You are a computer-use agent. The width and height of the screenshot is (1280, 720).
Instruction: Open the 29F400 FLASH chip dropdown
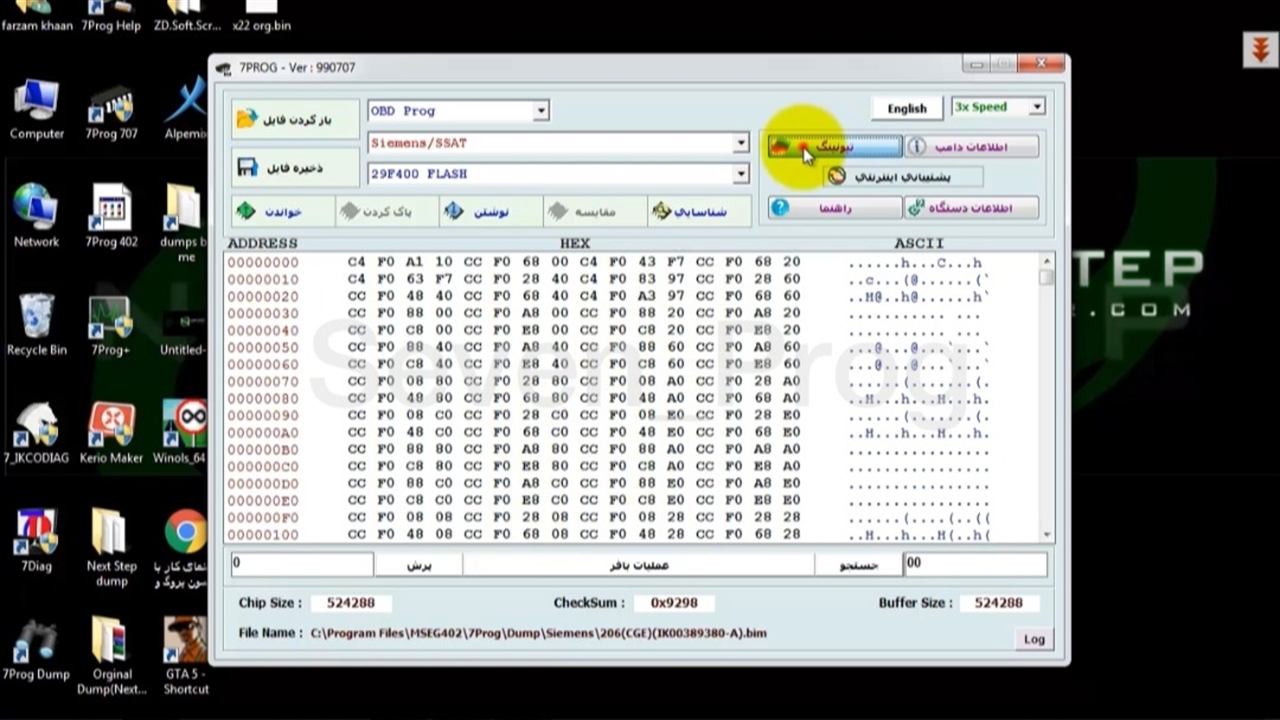coord(740,174)
